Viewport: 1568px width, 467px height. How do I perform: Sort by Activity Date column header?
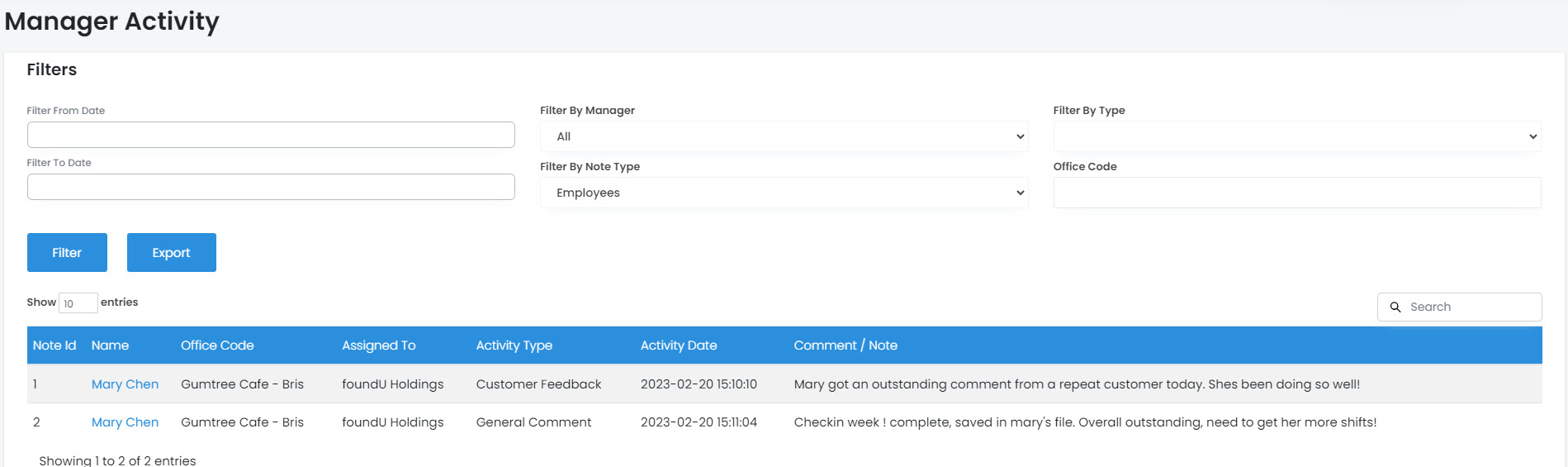coord(678,345)
